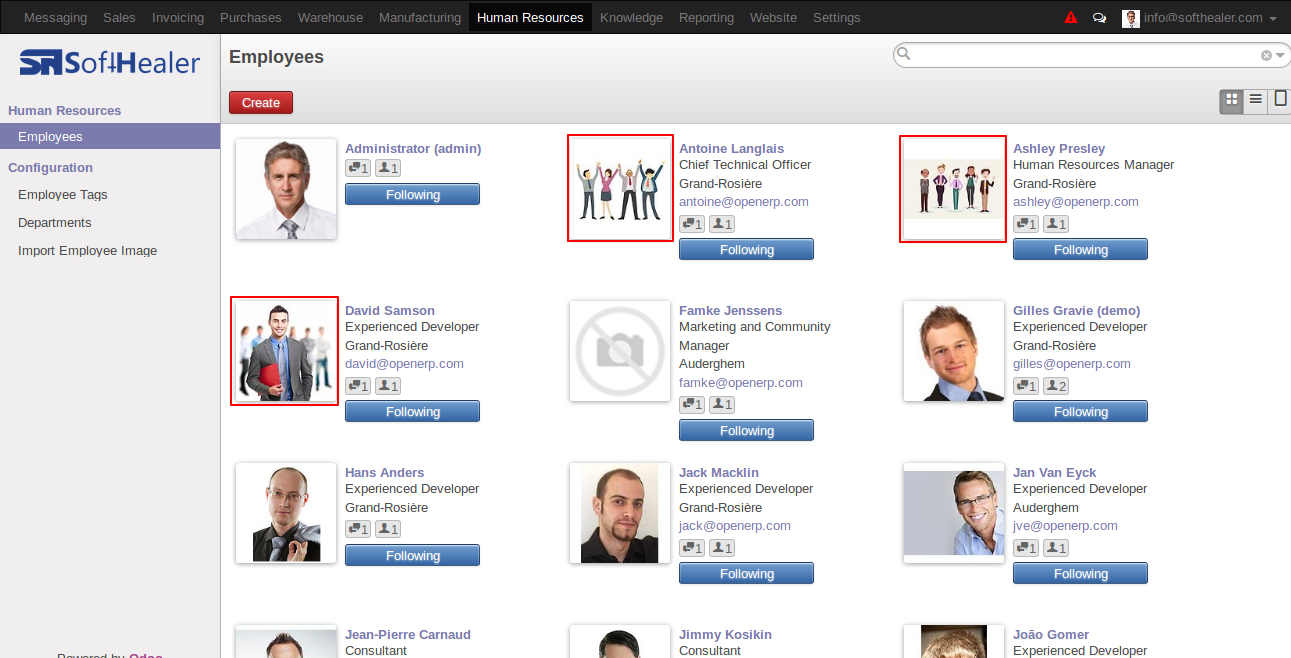Open the Messaging menu
This screenshot has height=658, width=1291.
pos(55,17)
